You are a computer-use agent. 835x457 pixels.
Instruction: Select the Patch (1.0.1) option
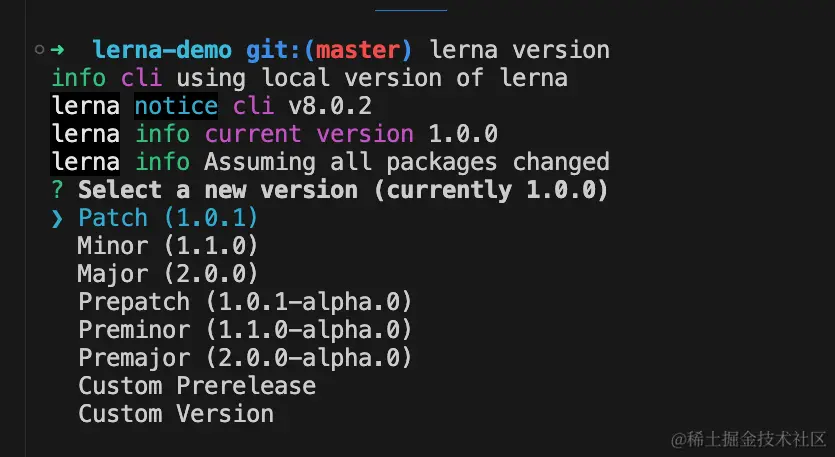pyautogui.click(x=168, y=218)
